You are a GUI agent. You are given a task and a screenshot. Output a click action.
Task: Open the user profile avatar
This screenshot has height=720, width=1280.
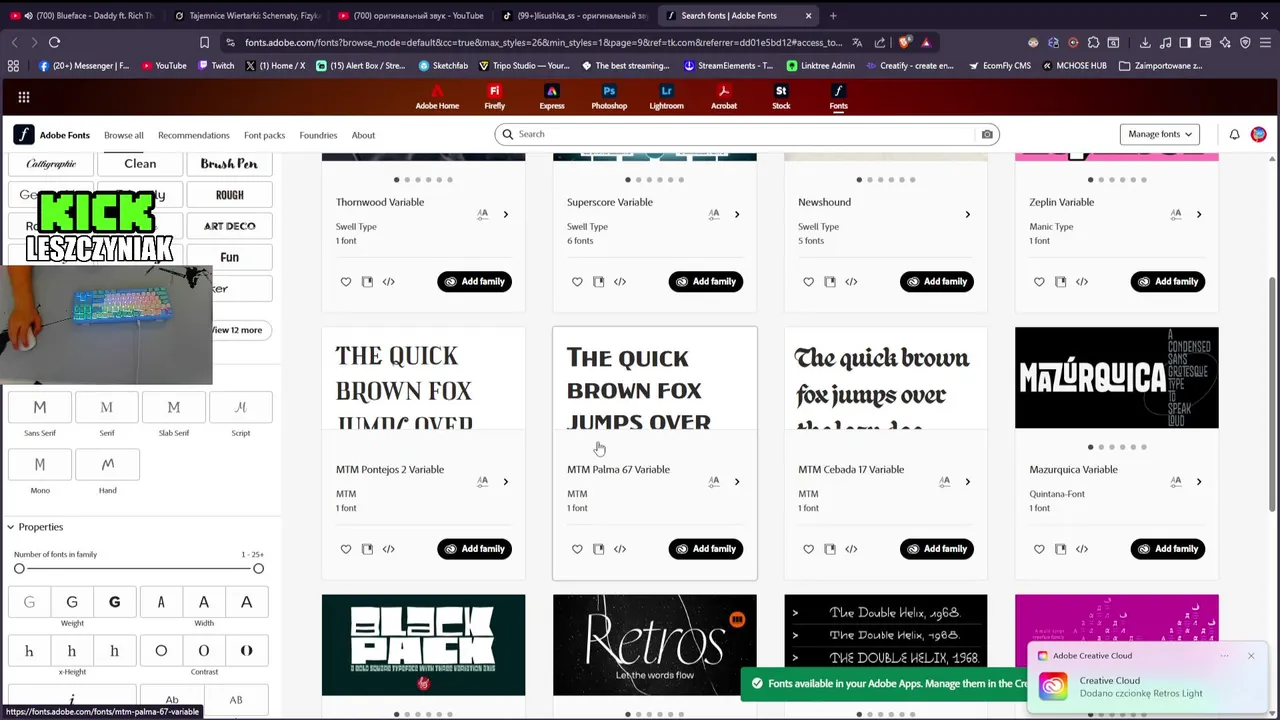pyautogui.click(x=1259, y=134)
